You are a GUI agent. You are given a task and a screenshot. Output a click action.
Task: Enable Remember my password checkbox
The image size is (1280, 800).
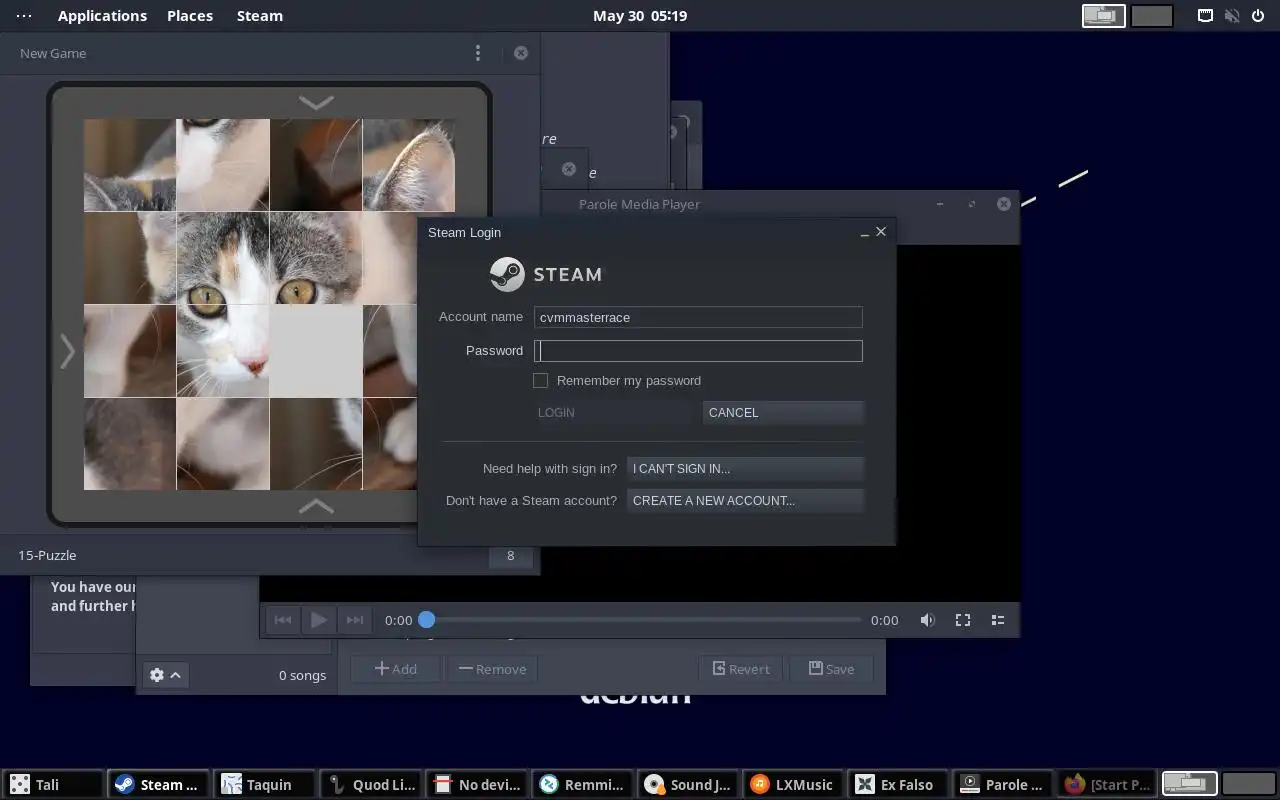[x=541, y=380]
